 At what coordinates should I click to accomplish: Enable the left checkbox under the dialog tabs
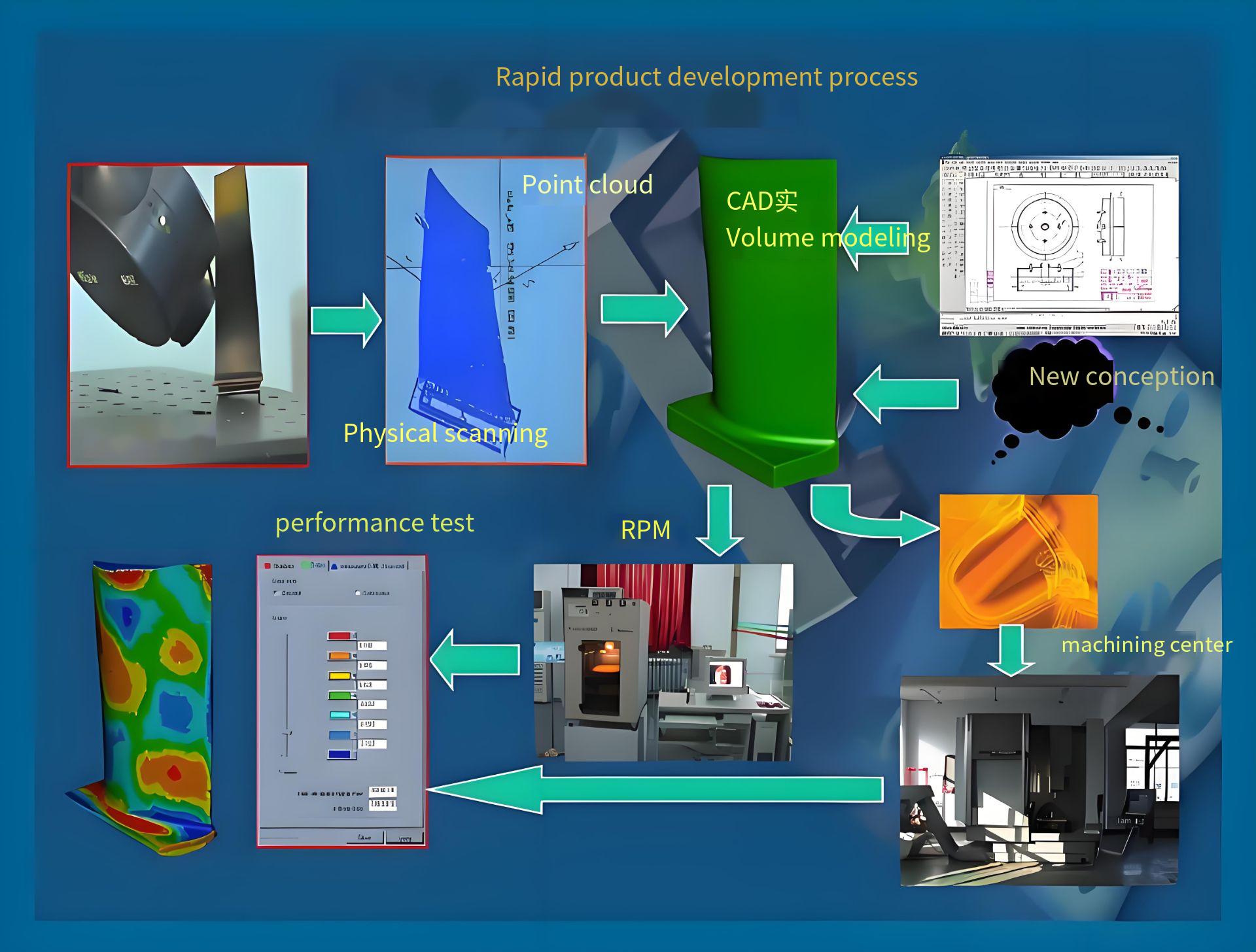276,593
